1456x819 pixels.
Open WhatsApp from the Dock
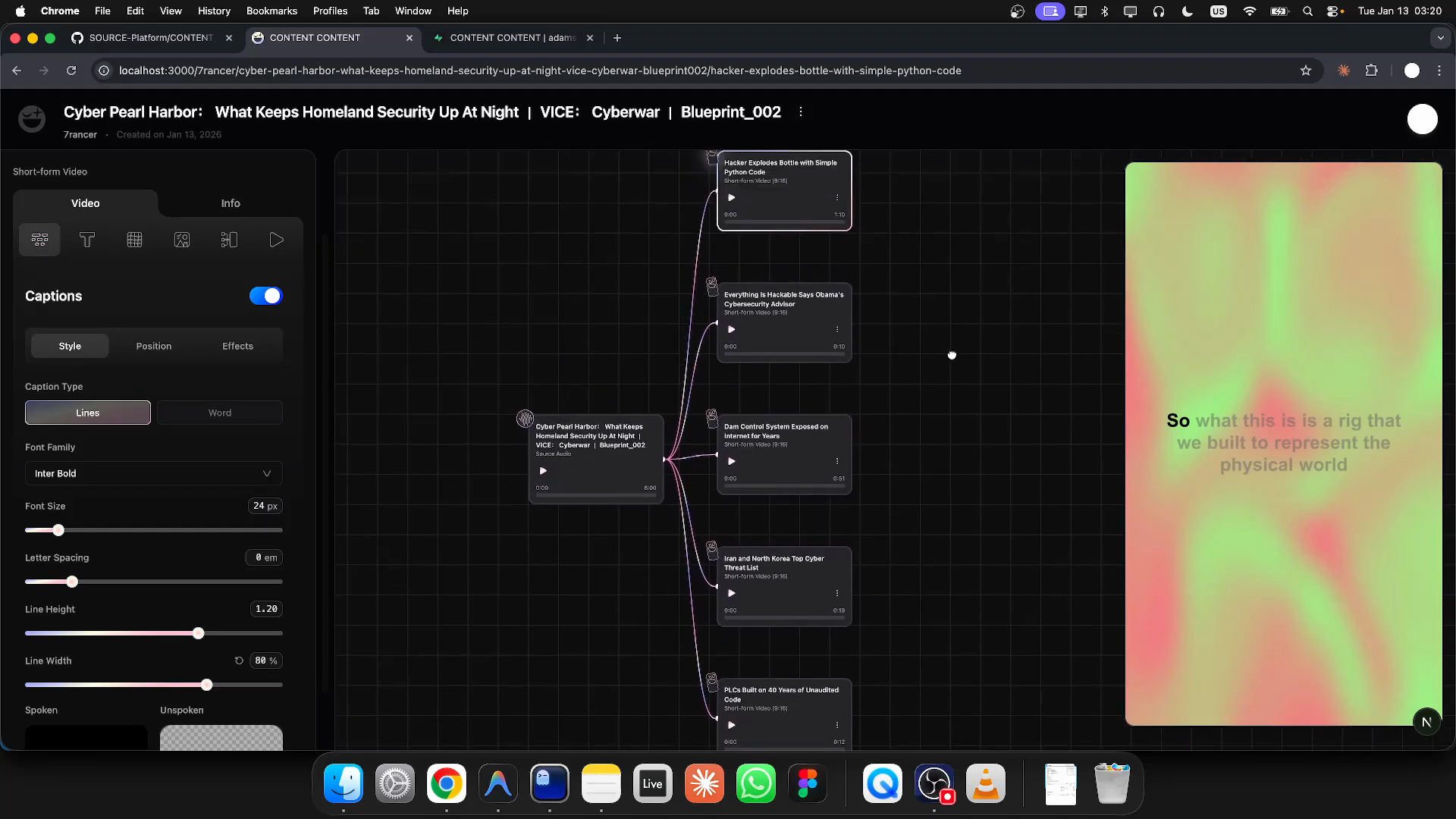point(755,784)
